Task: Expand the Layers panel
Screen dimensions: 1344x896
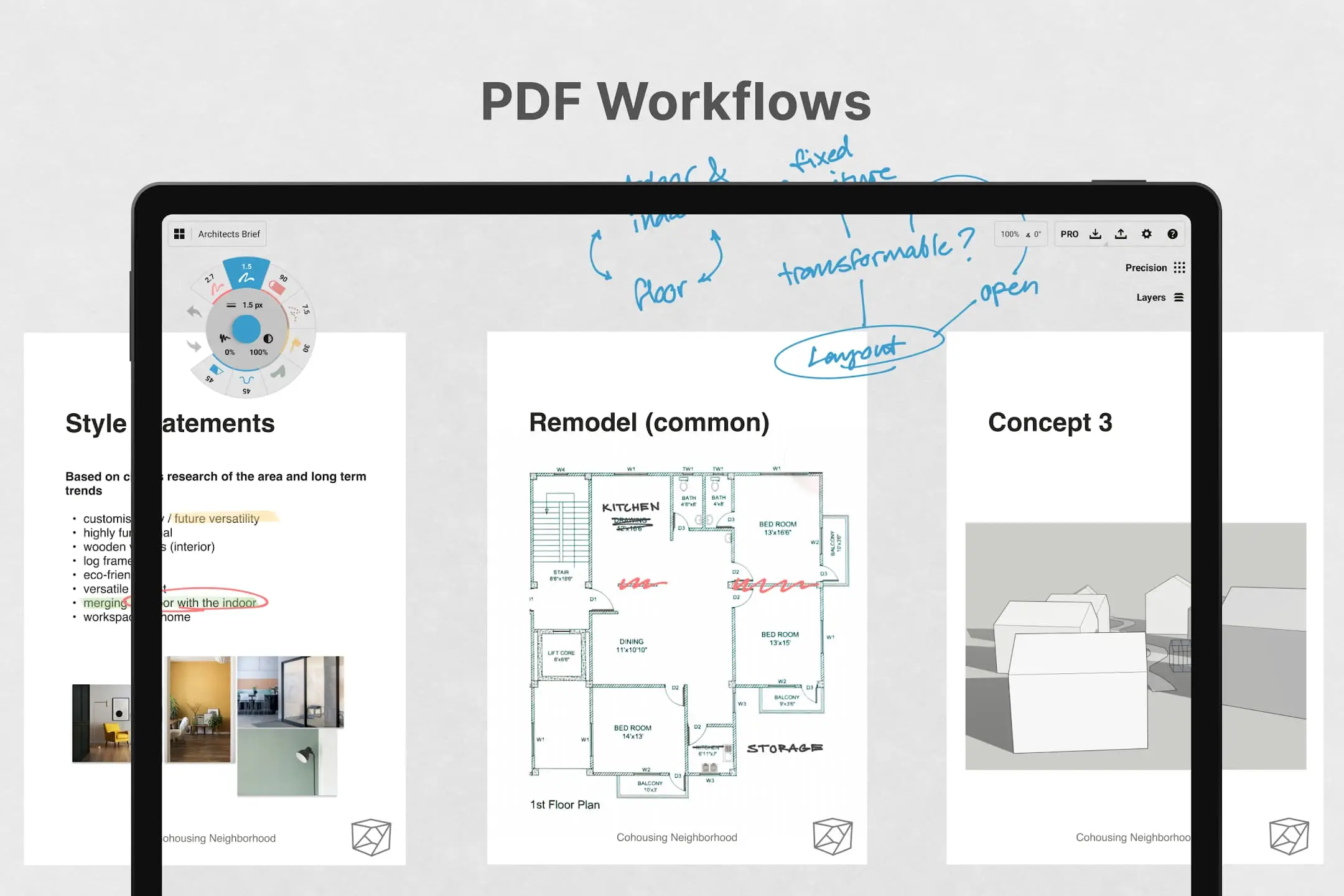Action: click(1163, 297)
